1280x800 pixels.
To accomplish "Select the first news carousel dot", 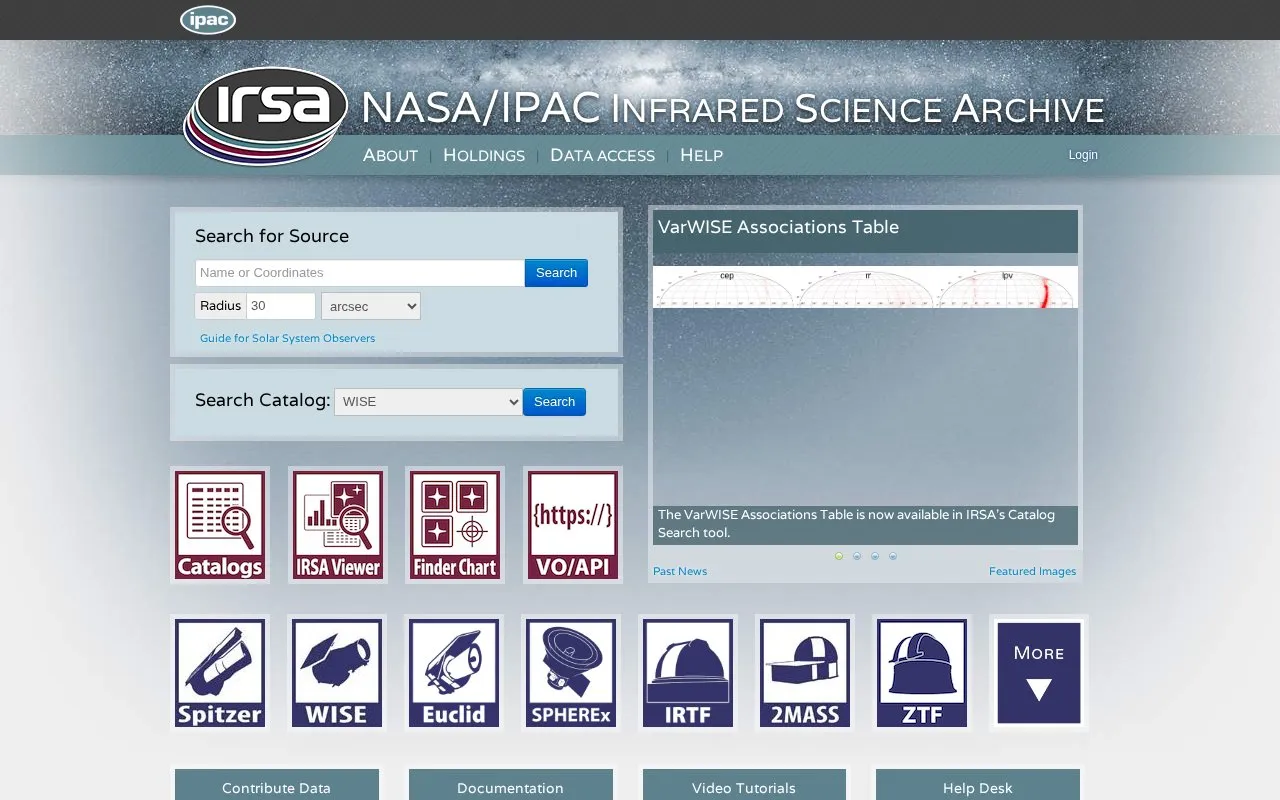I will coord(839,556).
